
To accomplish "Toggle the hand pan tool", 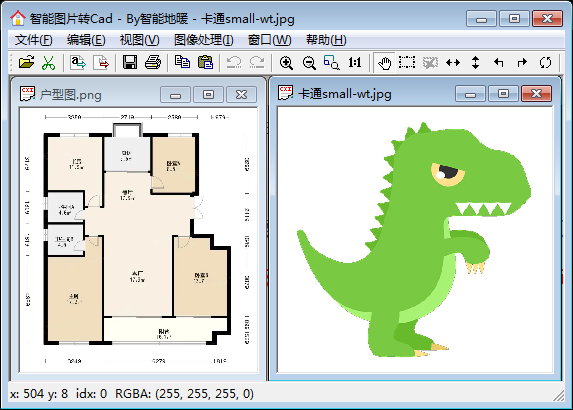I will click(384, 62).
